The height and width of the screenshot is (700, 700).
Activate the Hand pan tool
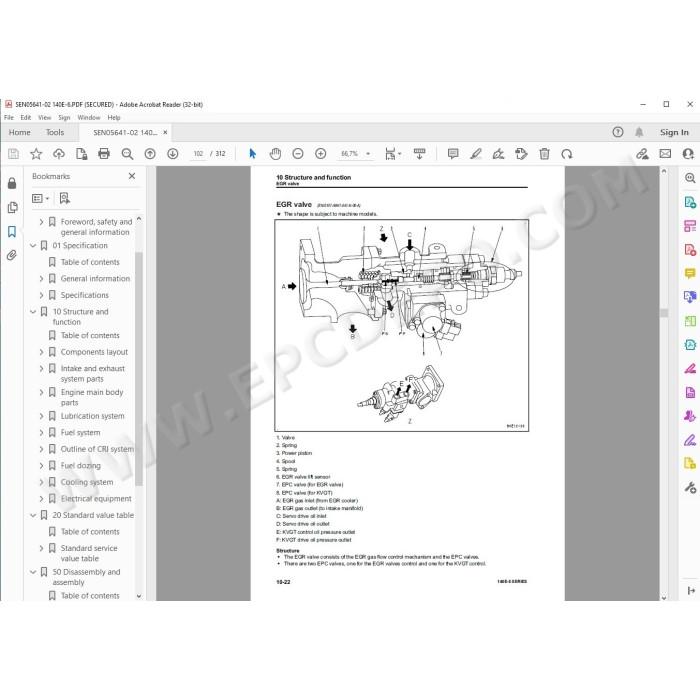pos(275,154)
